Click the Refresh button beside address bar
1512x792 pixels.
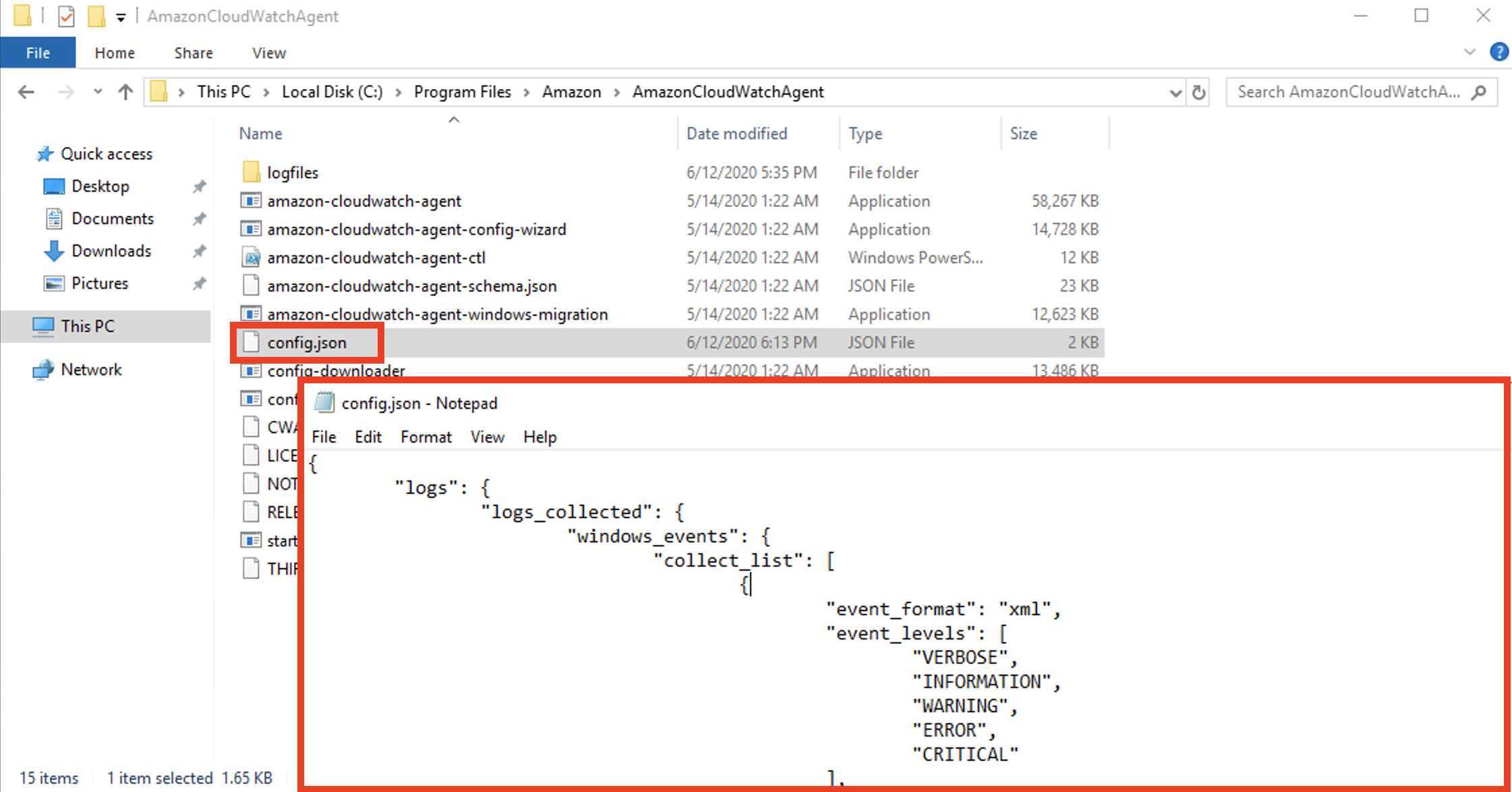click(1198, 92)
